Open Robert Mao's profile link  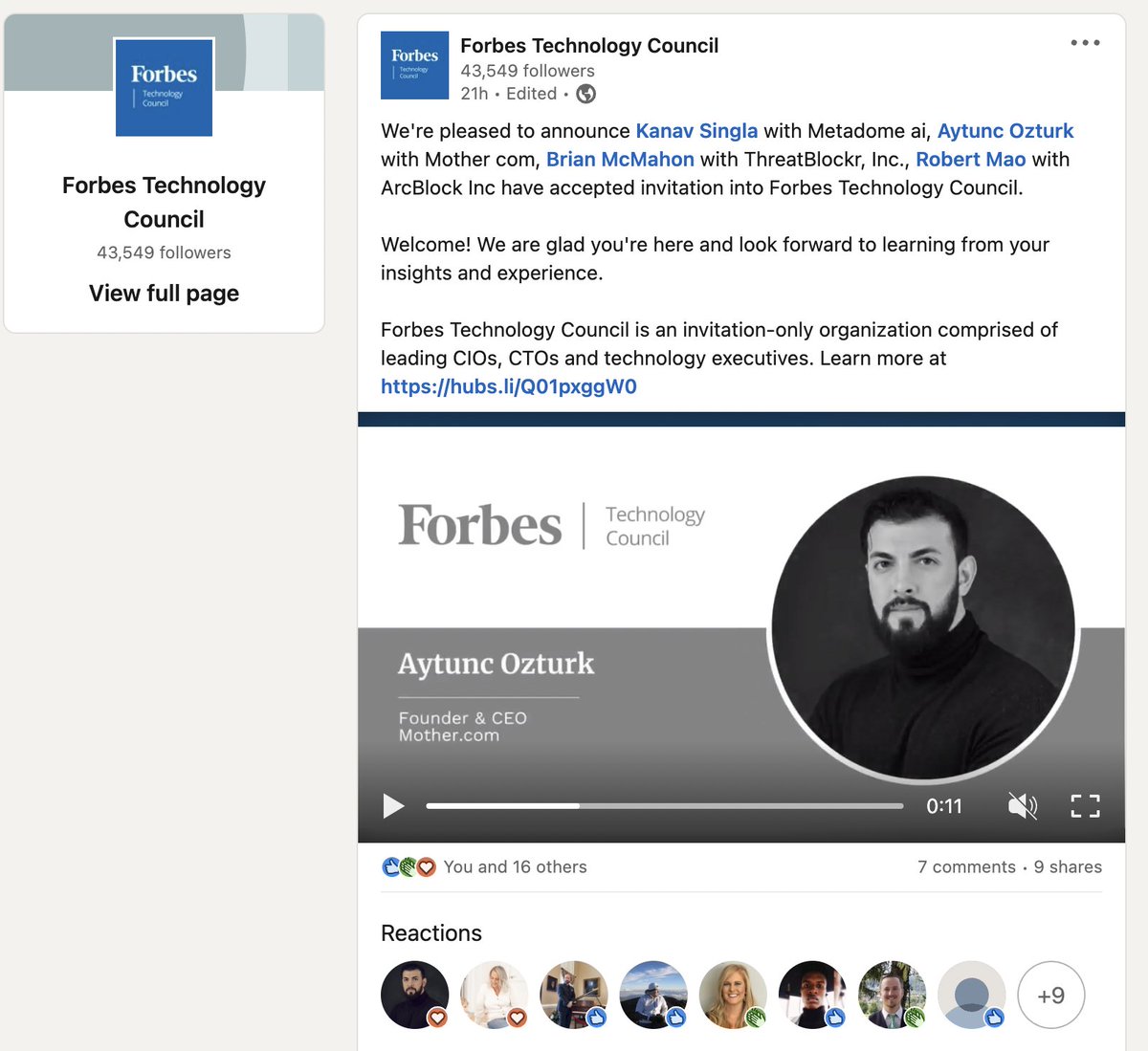pos(970,160)
